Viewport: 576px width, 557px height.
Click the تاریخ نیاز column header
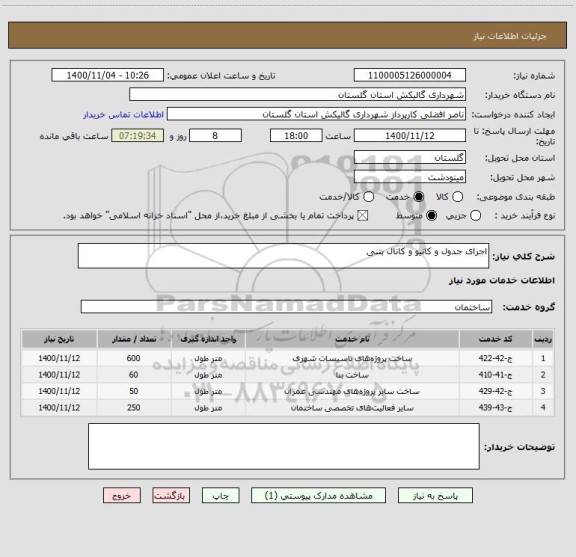point(59,339)
